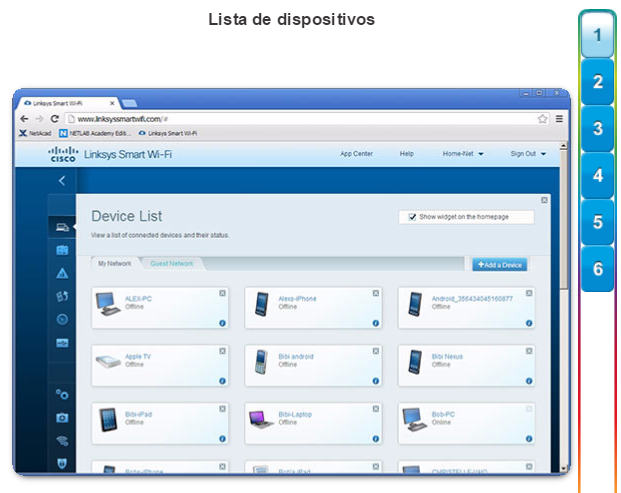Screen dimensions: 621x493
Task: Go back in the browser
Action: point(24,119)
